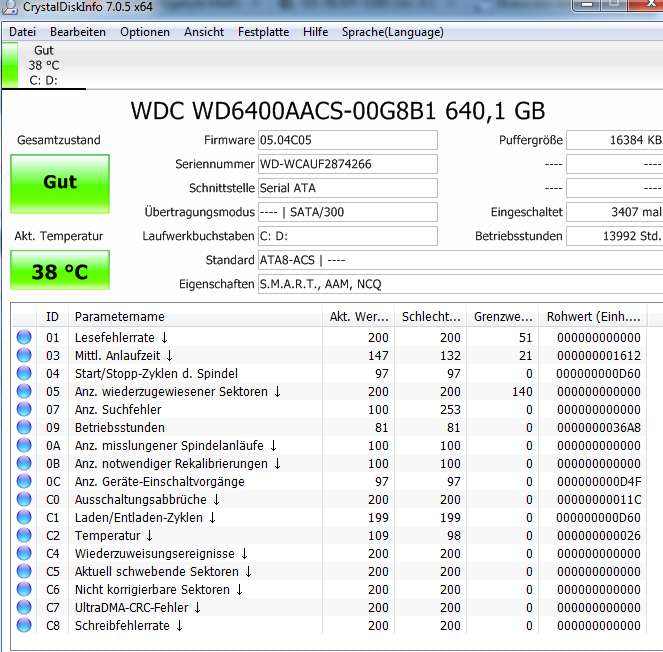Screen dimensions: 663x652
Task: Click the Standard field ATA8-ACS
Action: point(460,260)
